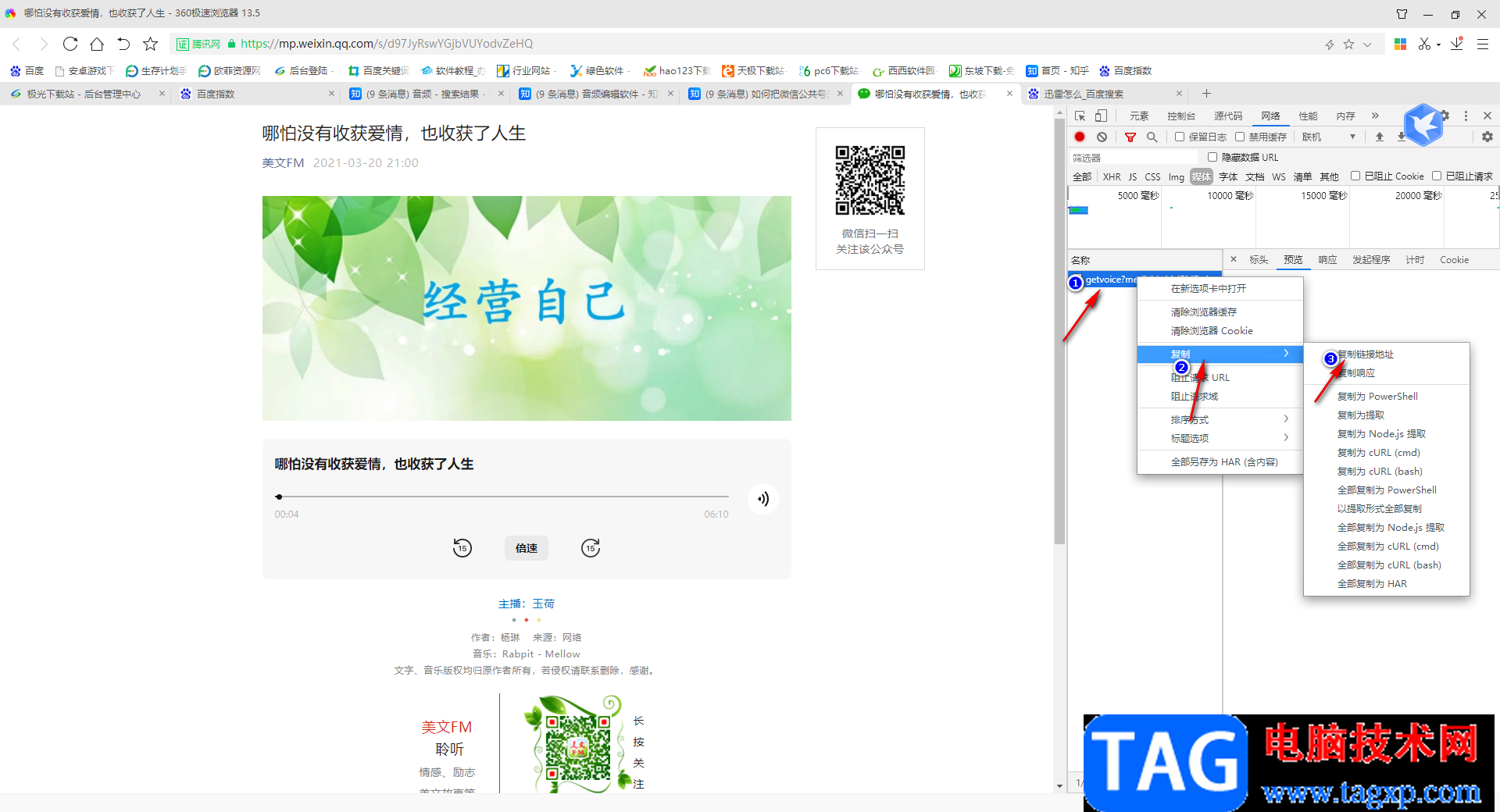Click the lightning speed-mode icon in address bar
Image resolution: width=1500 pixels, height=812 pixels.
1330,45
